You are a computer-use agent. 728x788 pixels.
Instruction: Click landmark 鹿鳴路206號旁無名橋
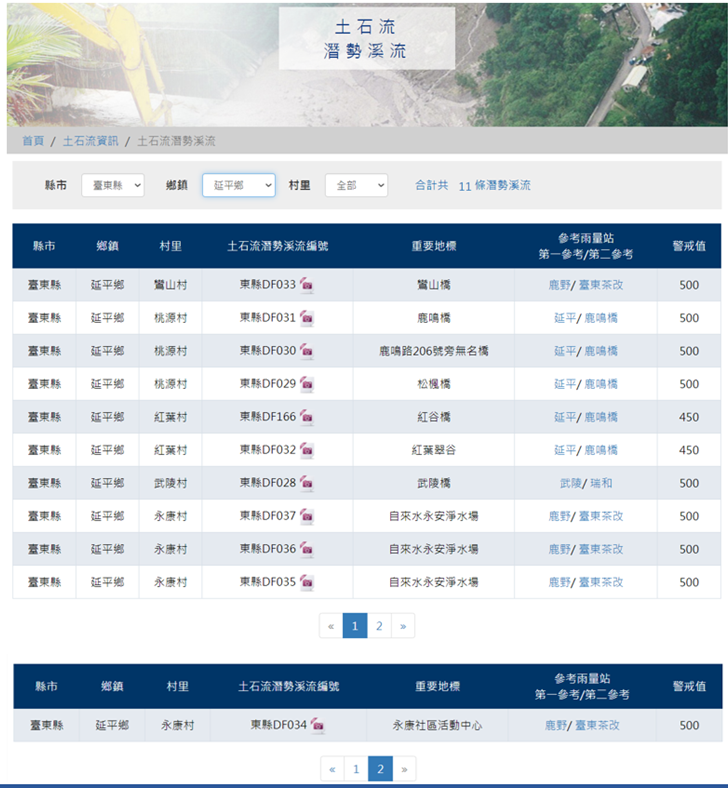tap(434, 351)
